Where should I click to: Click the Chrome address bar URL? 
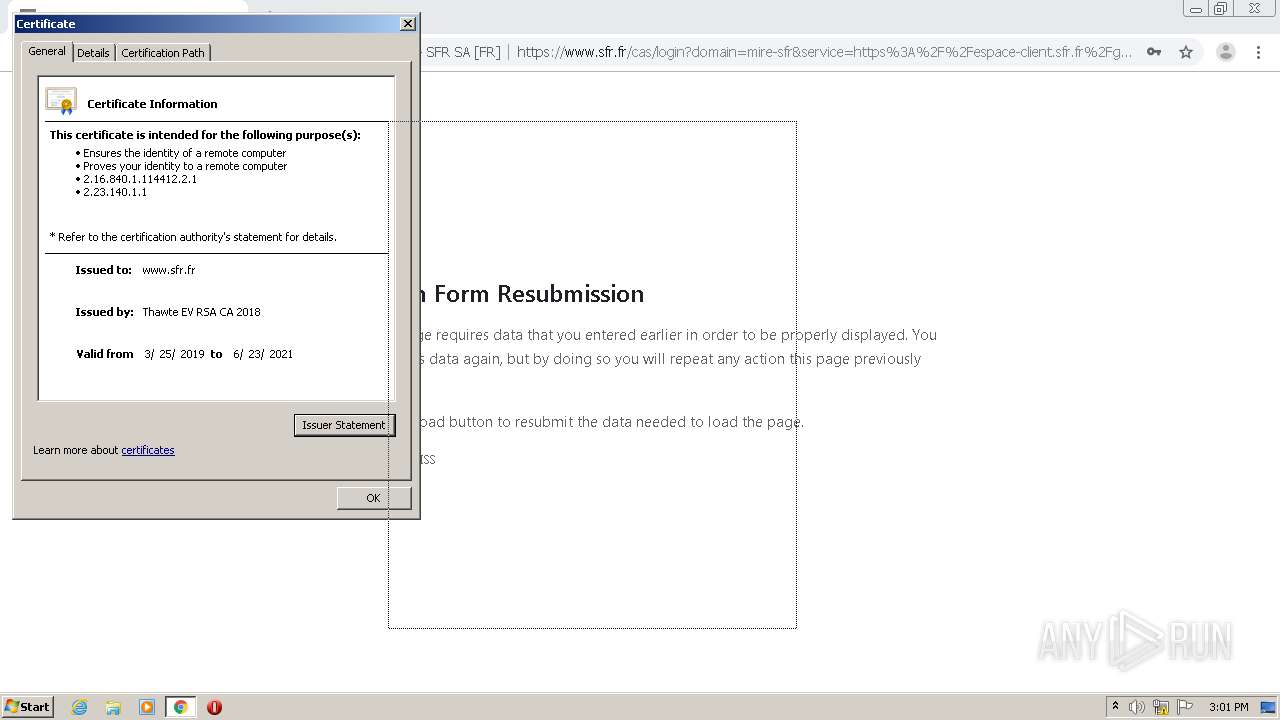point(824,52)
